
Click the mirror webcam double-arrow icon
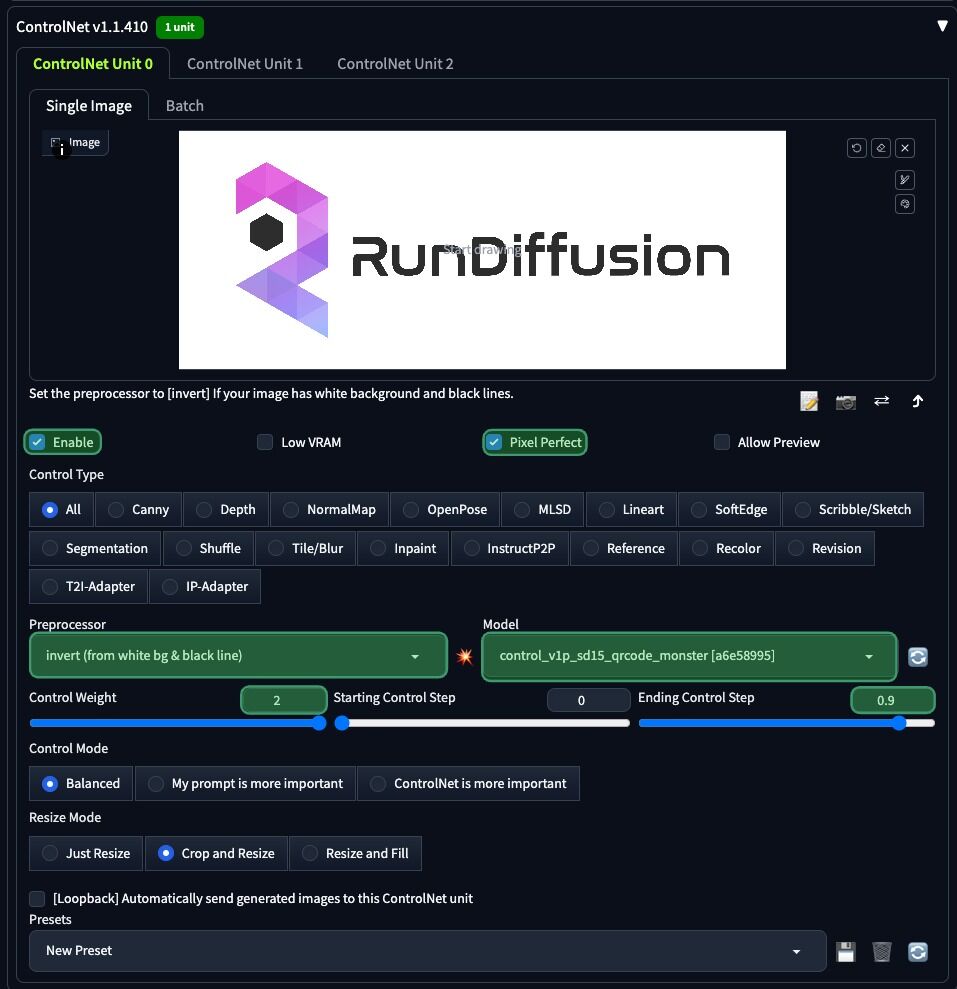(x=881, y=401)
